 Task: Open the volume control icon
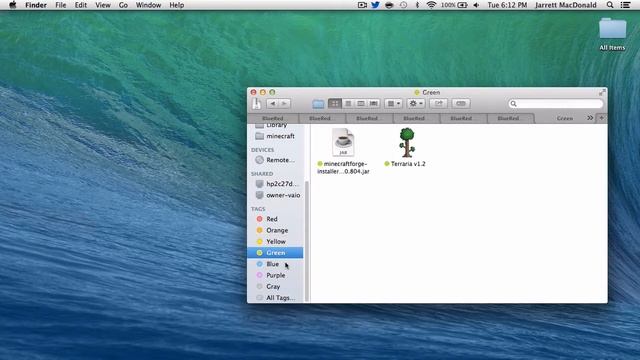point(476,5)
